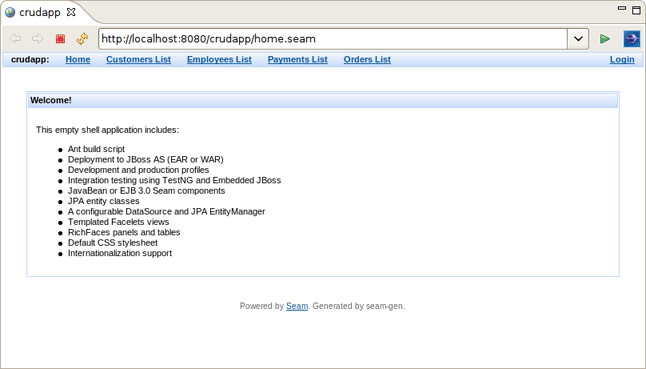Click 'JavaBean or EJB 3.0 Seam components'
Image resolution: width=646 pixels, height=369 pixels.
point(146,191)
